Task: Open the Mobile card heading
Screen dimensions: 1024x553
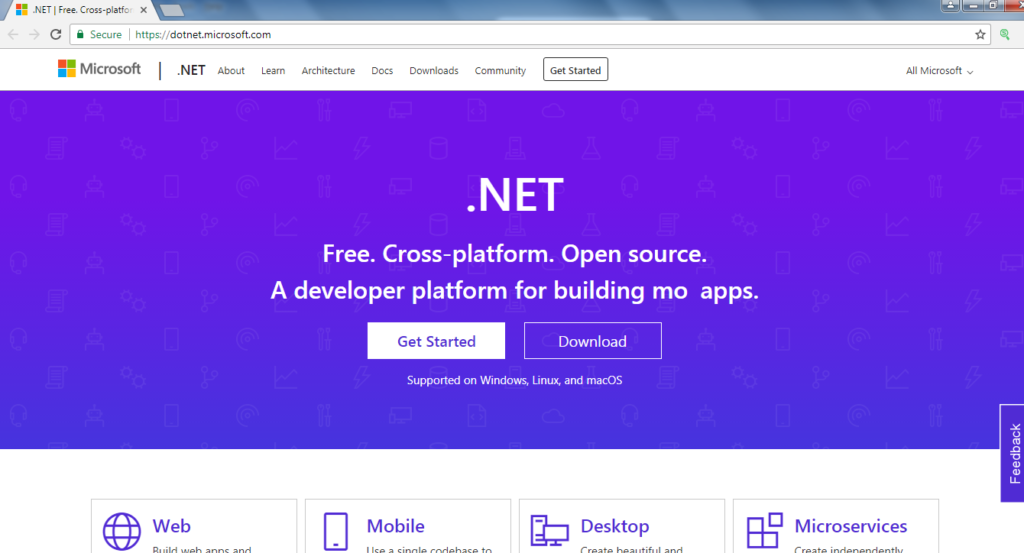Action: click(395, 526)
